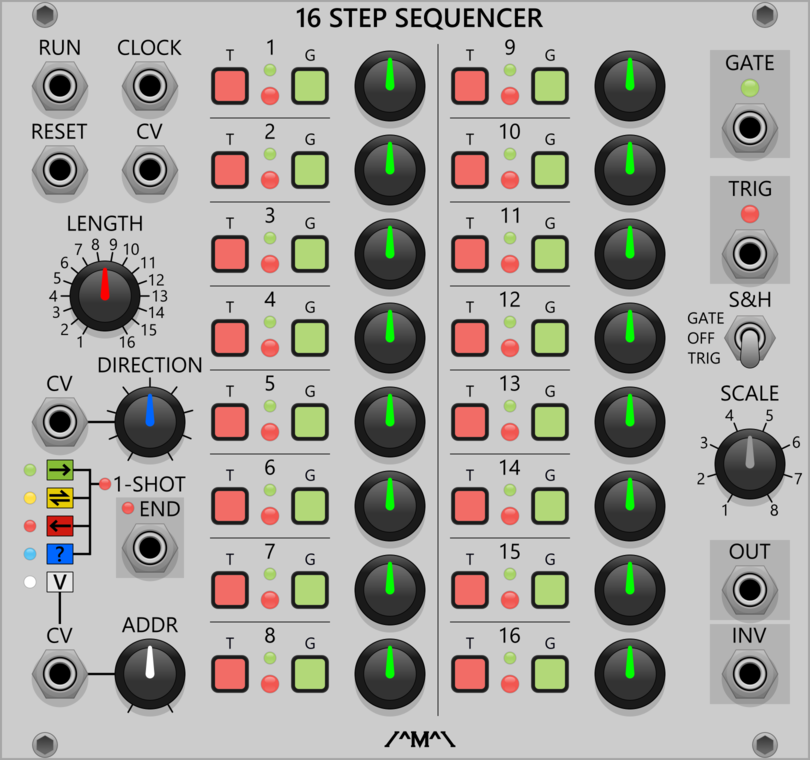This screenshot has height=760, width=810.
Task: Toggle the 1-SHOT red light button
Action: click(x=105, y=484)
